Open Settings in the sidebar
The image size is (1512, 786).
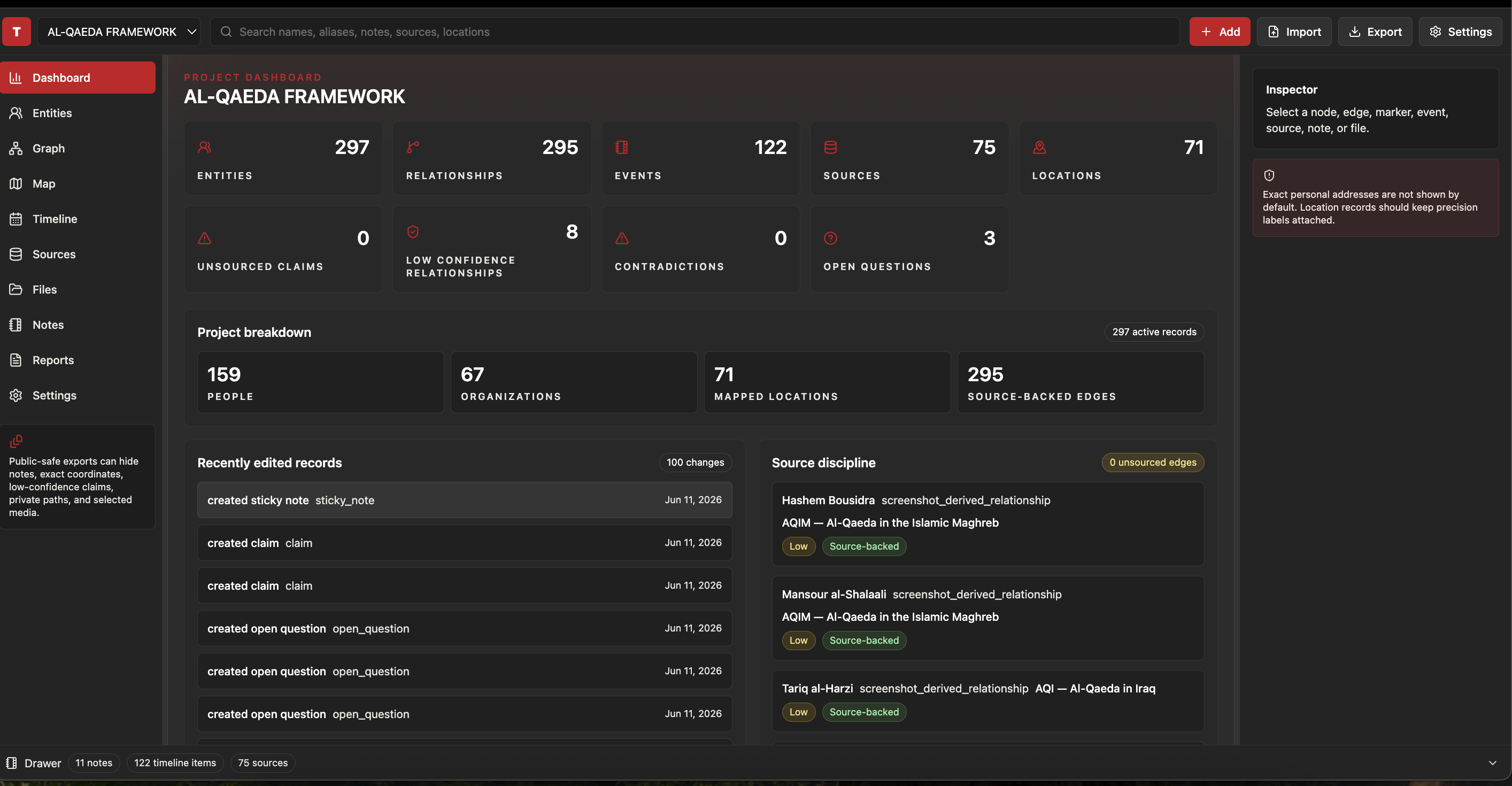(x=78, y=395)
